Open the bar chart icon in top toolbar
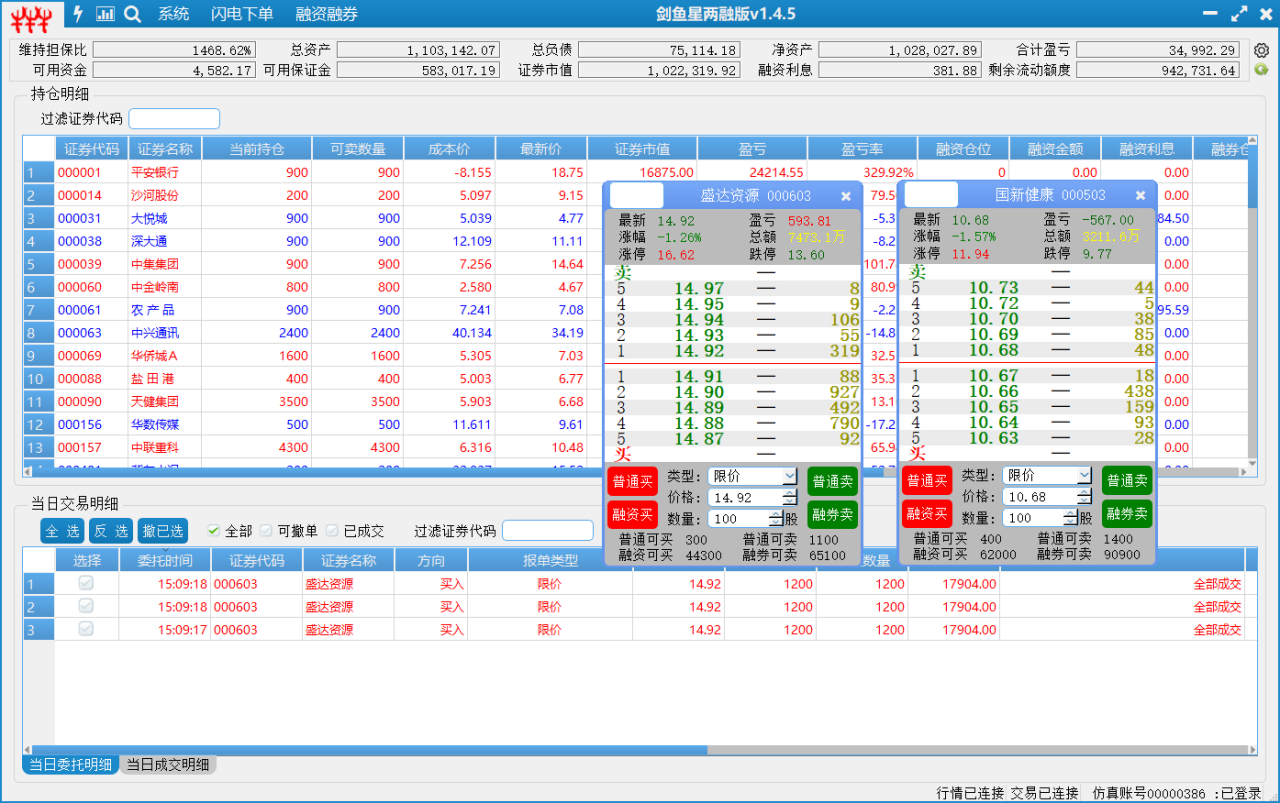This screenshot has width=1280, height=803. [x=105, y=14]
